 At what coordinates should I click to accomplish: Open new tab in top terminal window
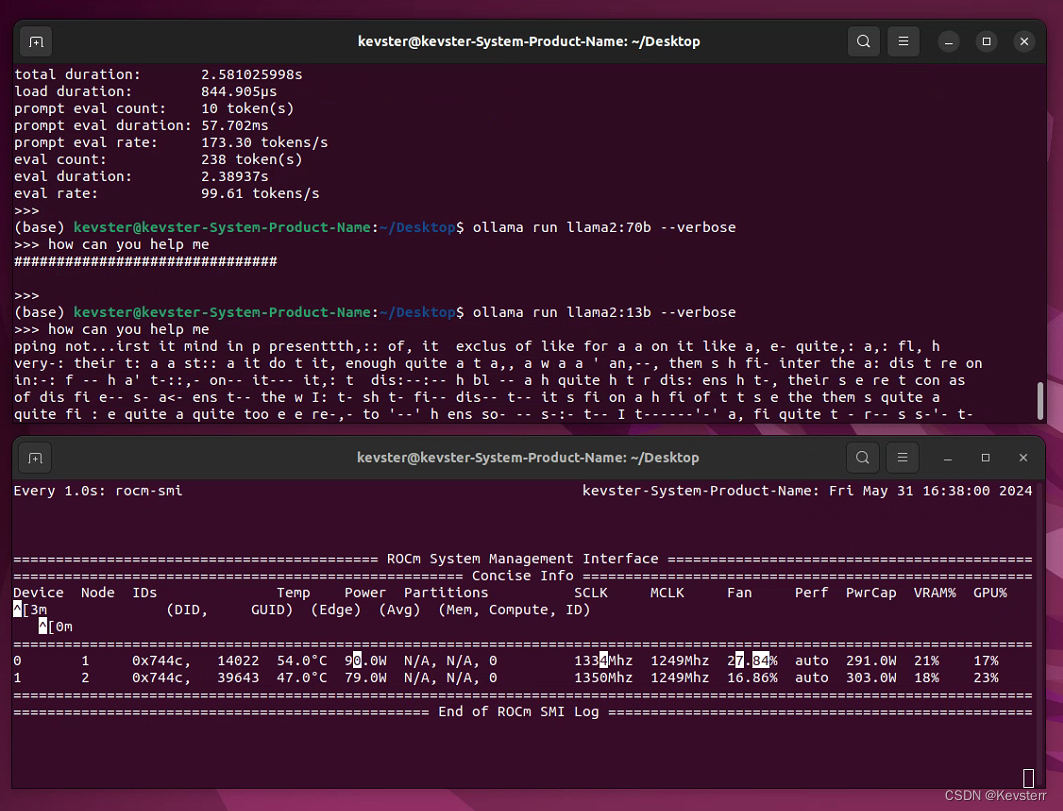click(36, 42)
